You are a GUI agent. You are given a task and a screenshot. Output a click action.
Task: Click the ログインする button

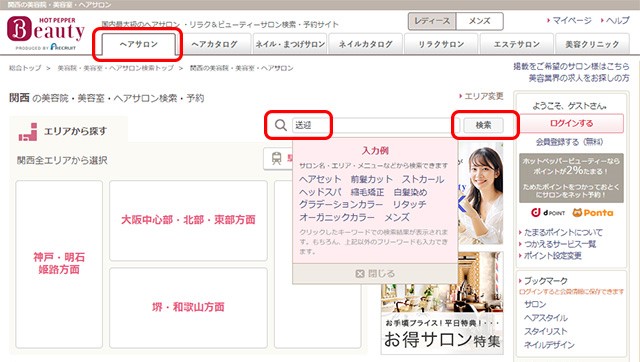571,123
